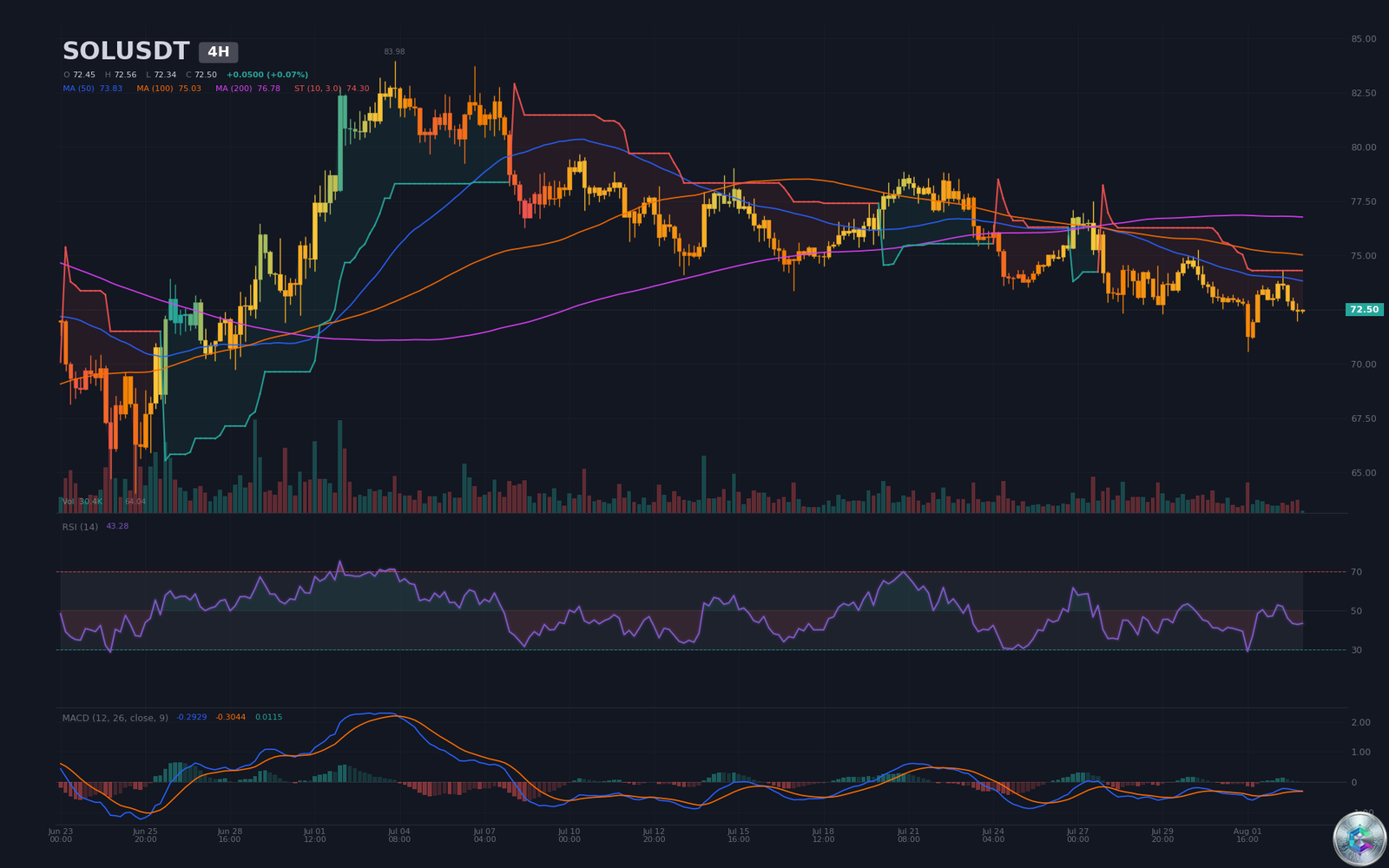This screenshot has width=1389, height=868.
Task: Click the Jul 29 20:00 time label
Action: pyautogui.click(x=1162, y=835)
